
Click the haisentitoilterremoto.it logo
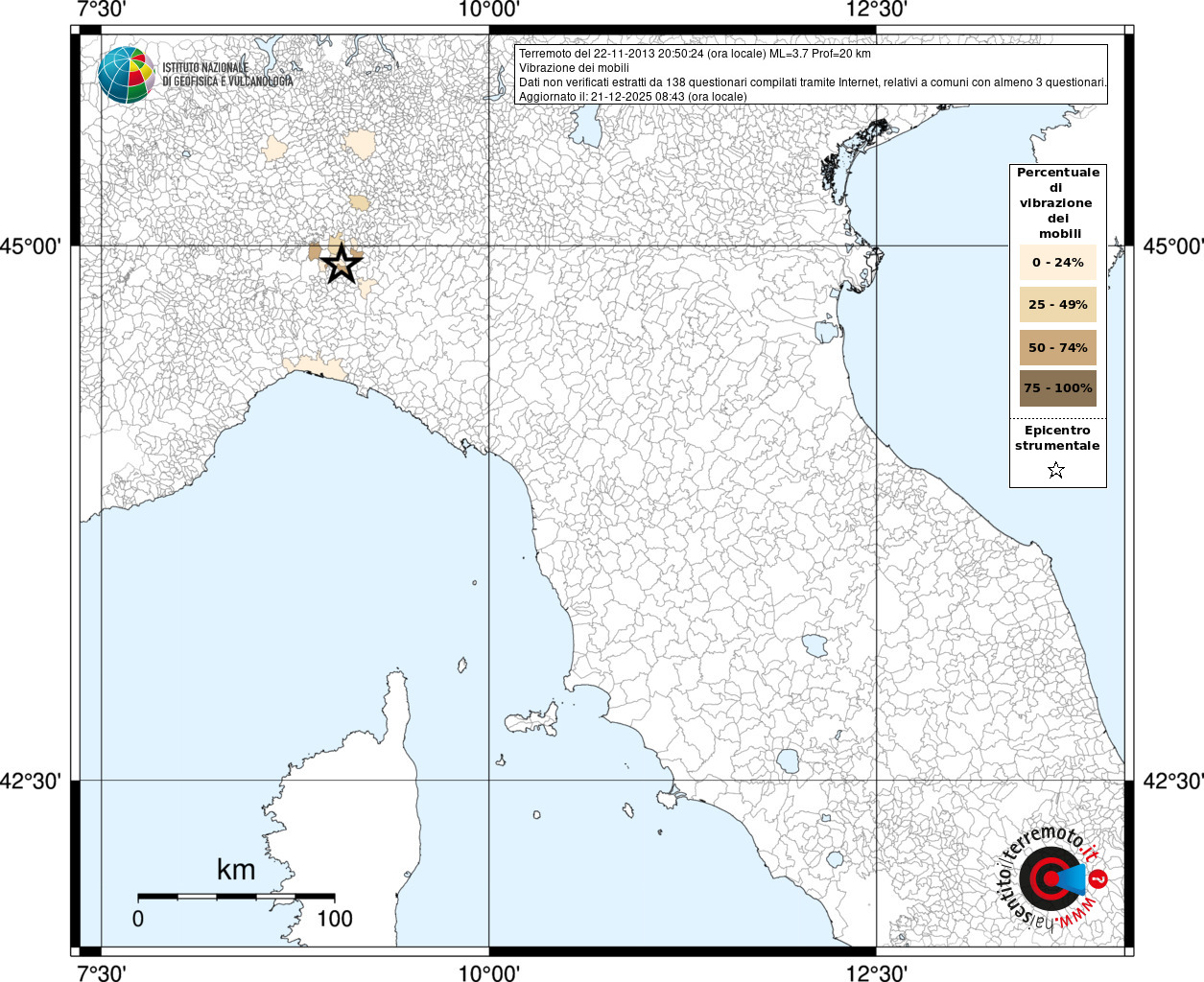(1053, 877)
